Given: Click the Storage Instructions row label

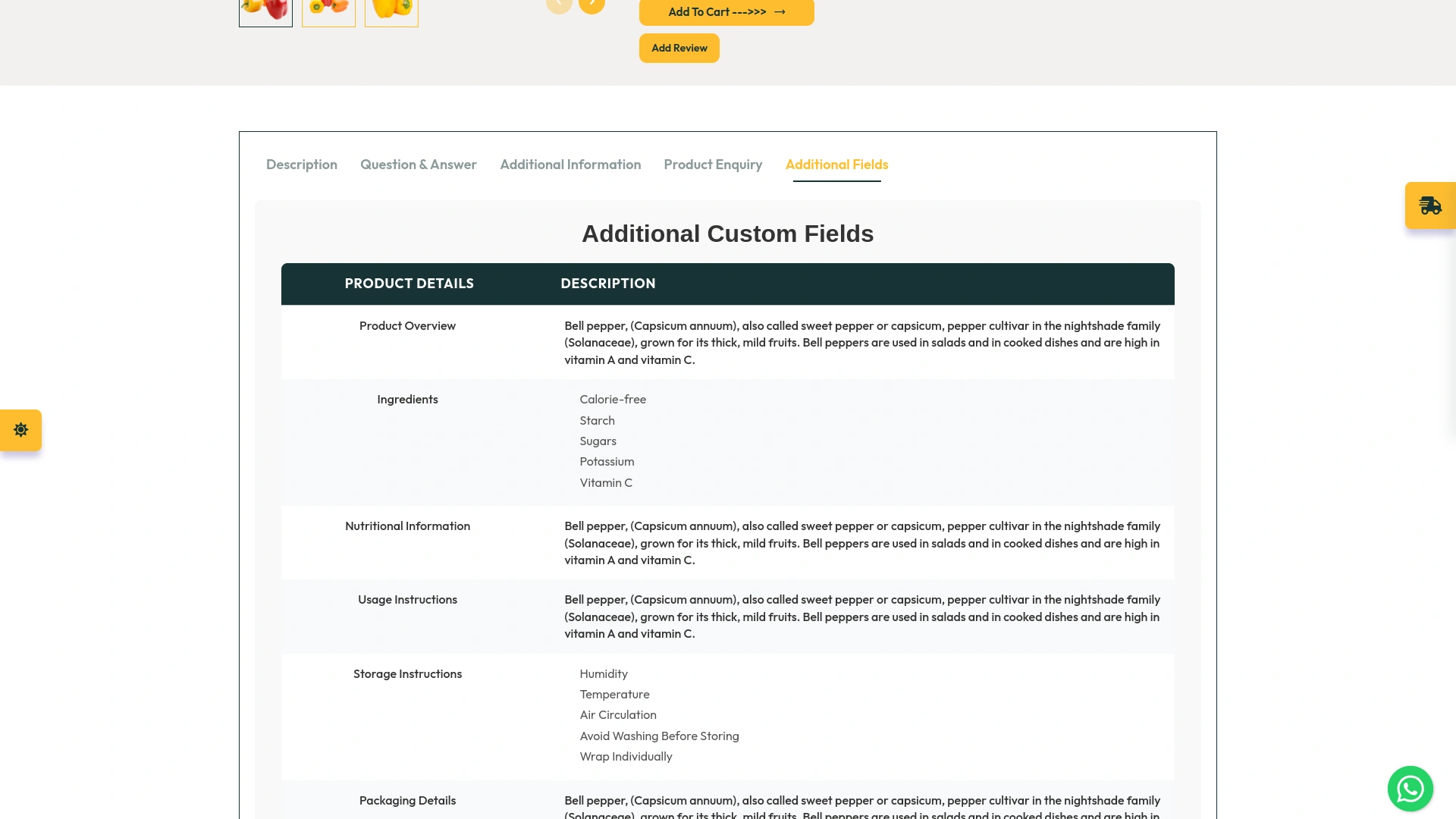Looking at the screenshot, I should [x=407, y=674].
